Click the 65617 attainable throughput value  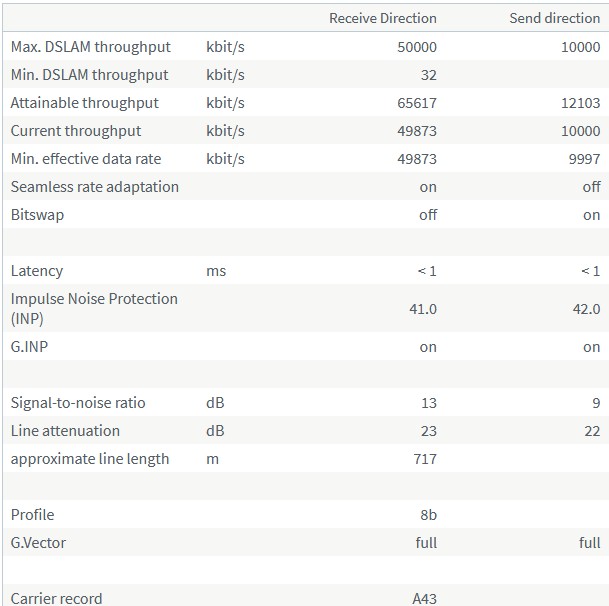pos(417,103)
